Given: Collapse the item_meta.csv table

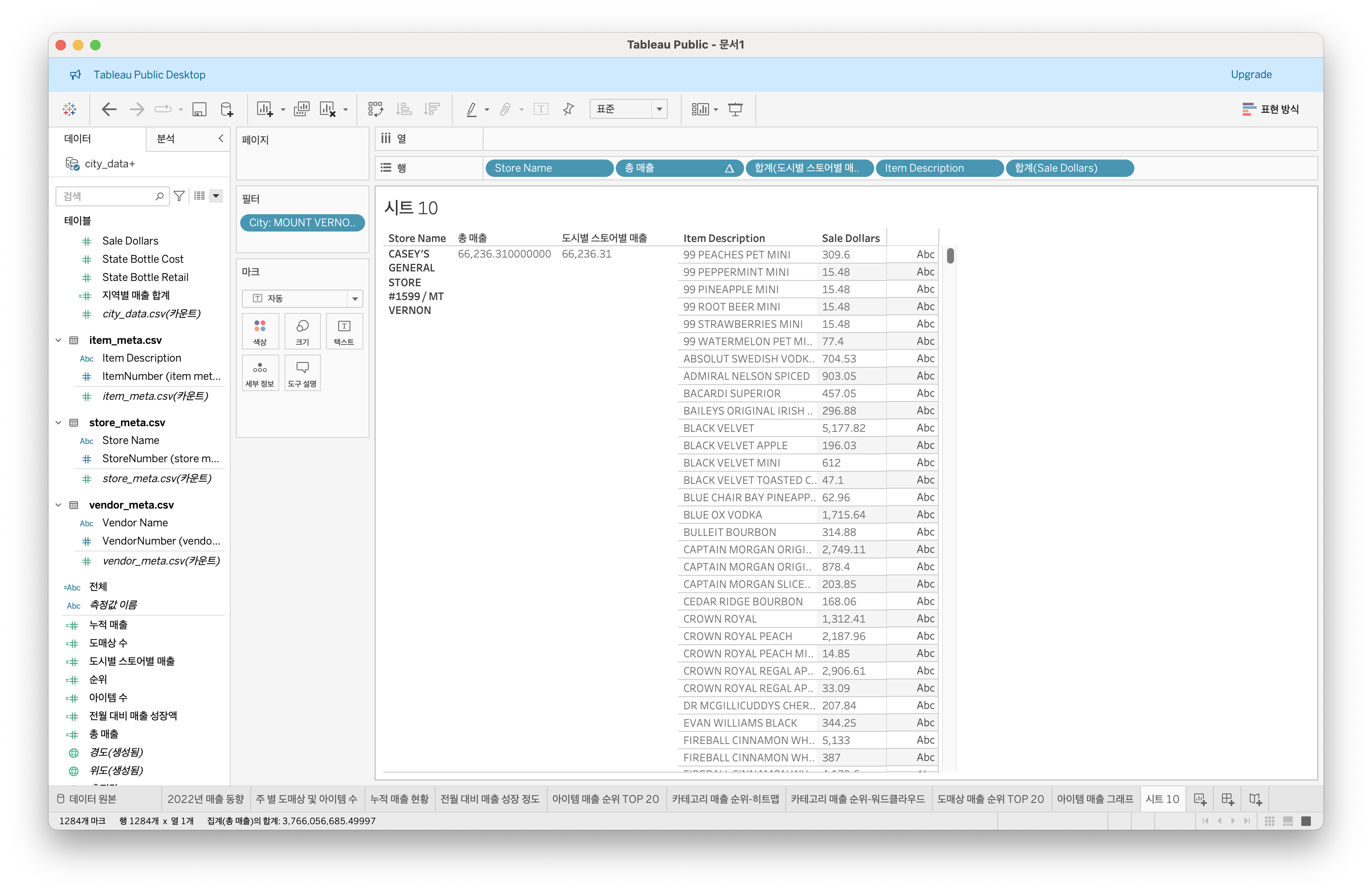Looking at the screenshot, I should [x=58, y=340].
